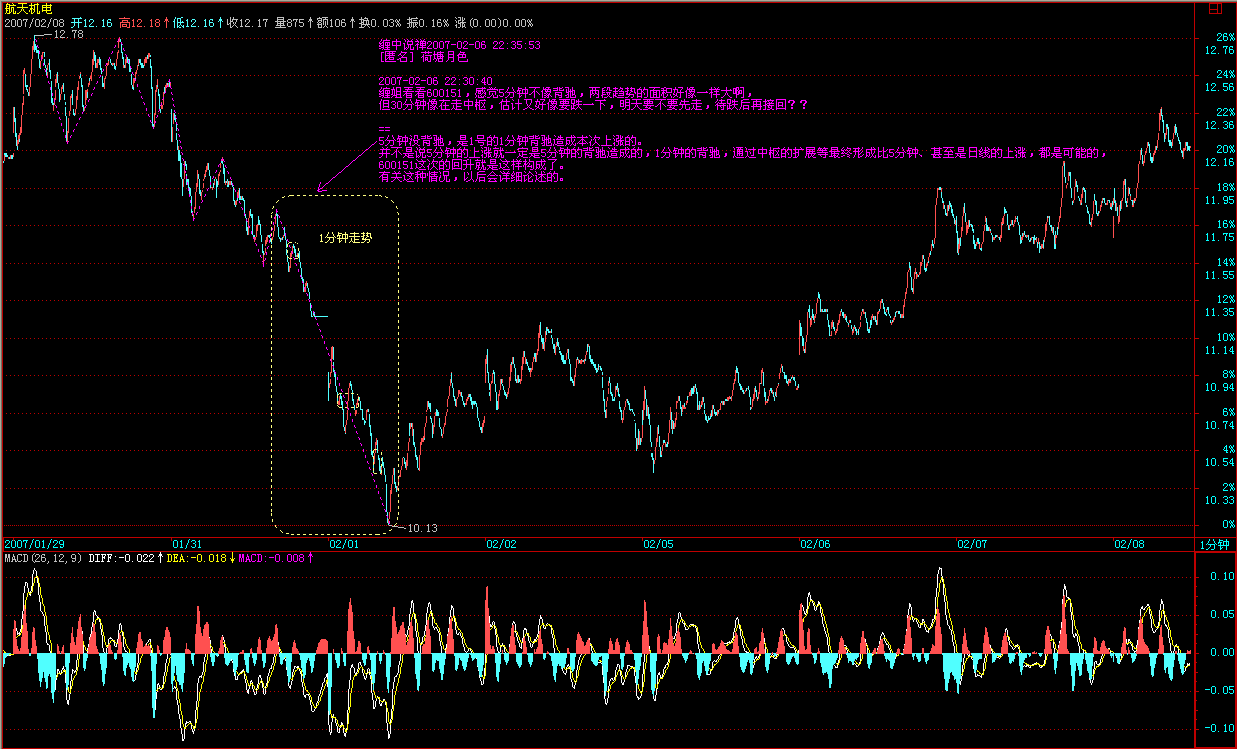Viewport: 1237px width, 749px height.
Task: Click the 0.10 level on MACD axis
Action: [x=1222, y=577]
